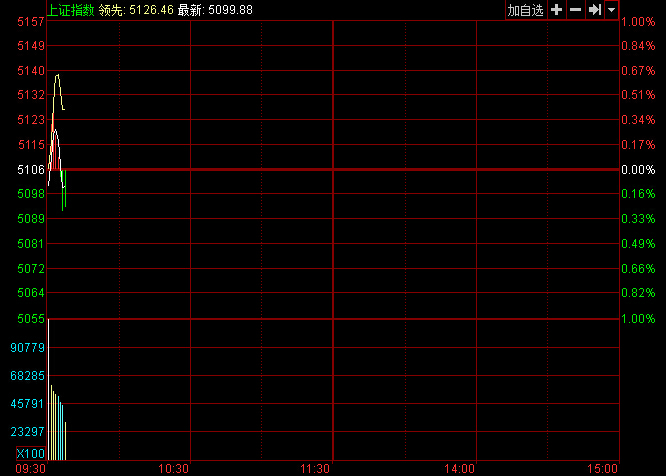Viewport: 666px width, 476px height.
Task: Click the minus zoom-out icon
Action: tap(575, 10)
